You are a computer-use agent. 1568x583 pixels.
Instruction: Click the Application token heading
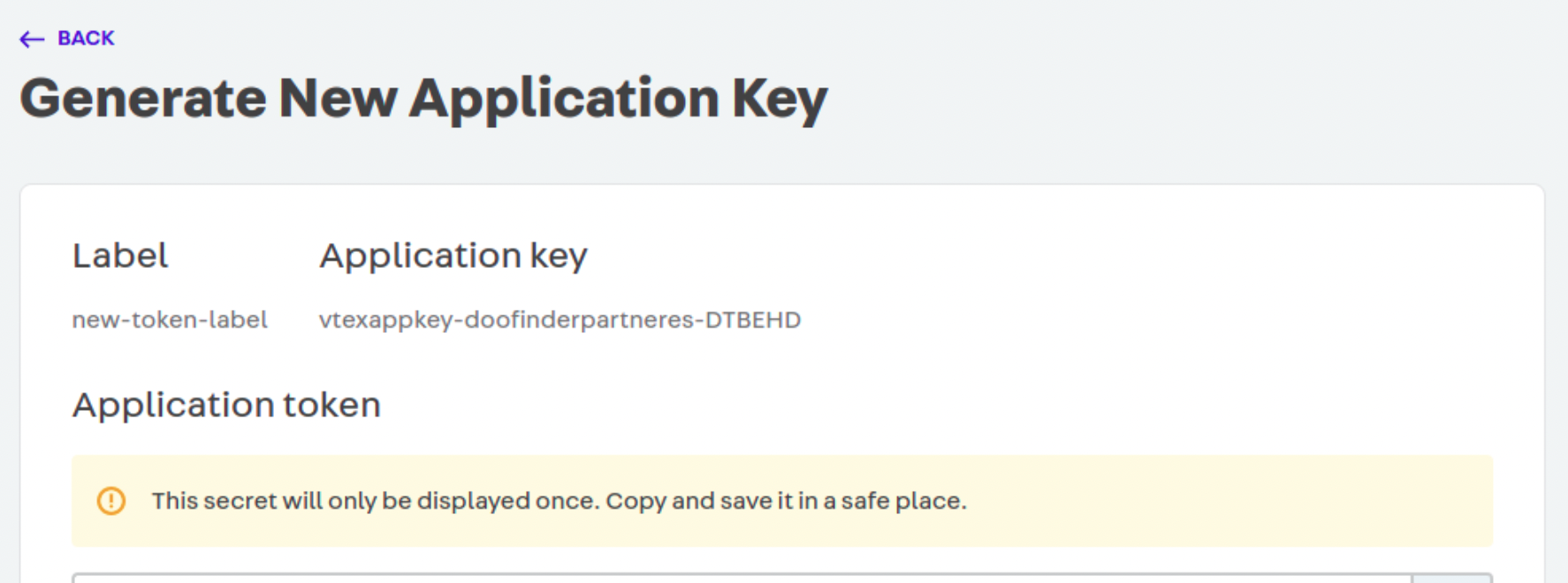[x=226, y=405]
